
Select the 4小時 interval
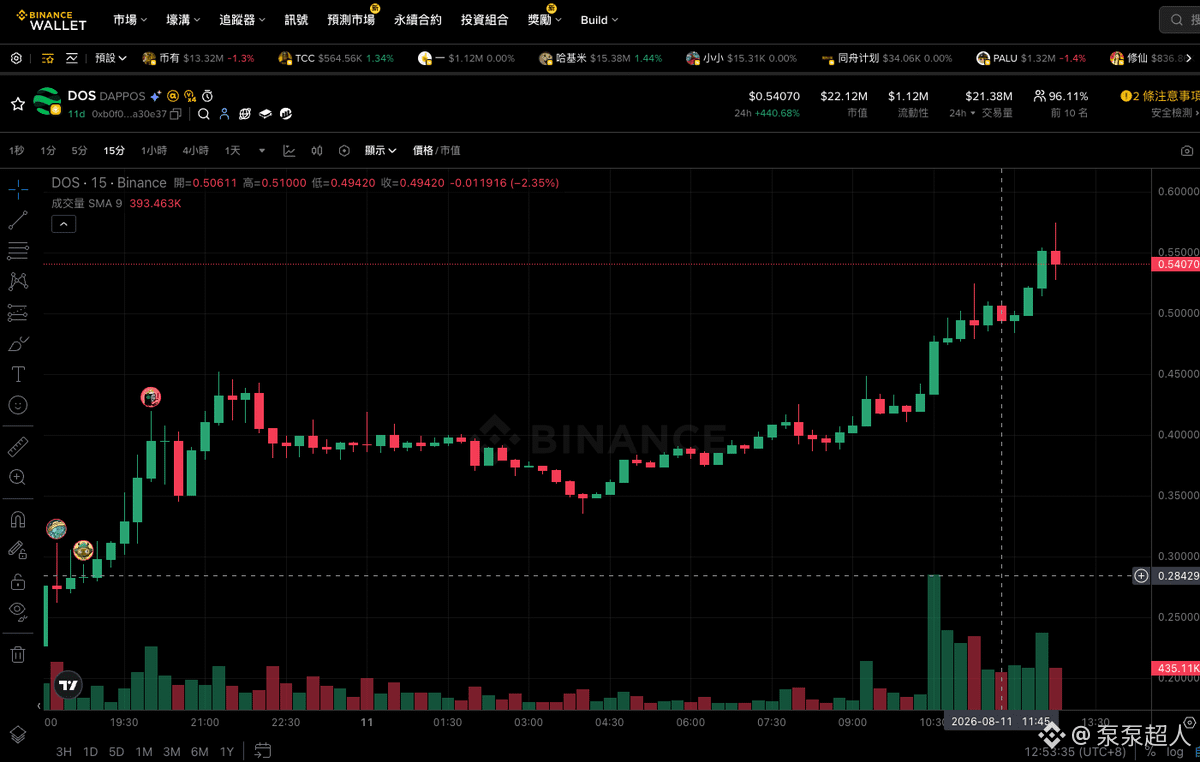(x=195, y=151)
